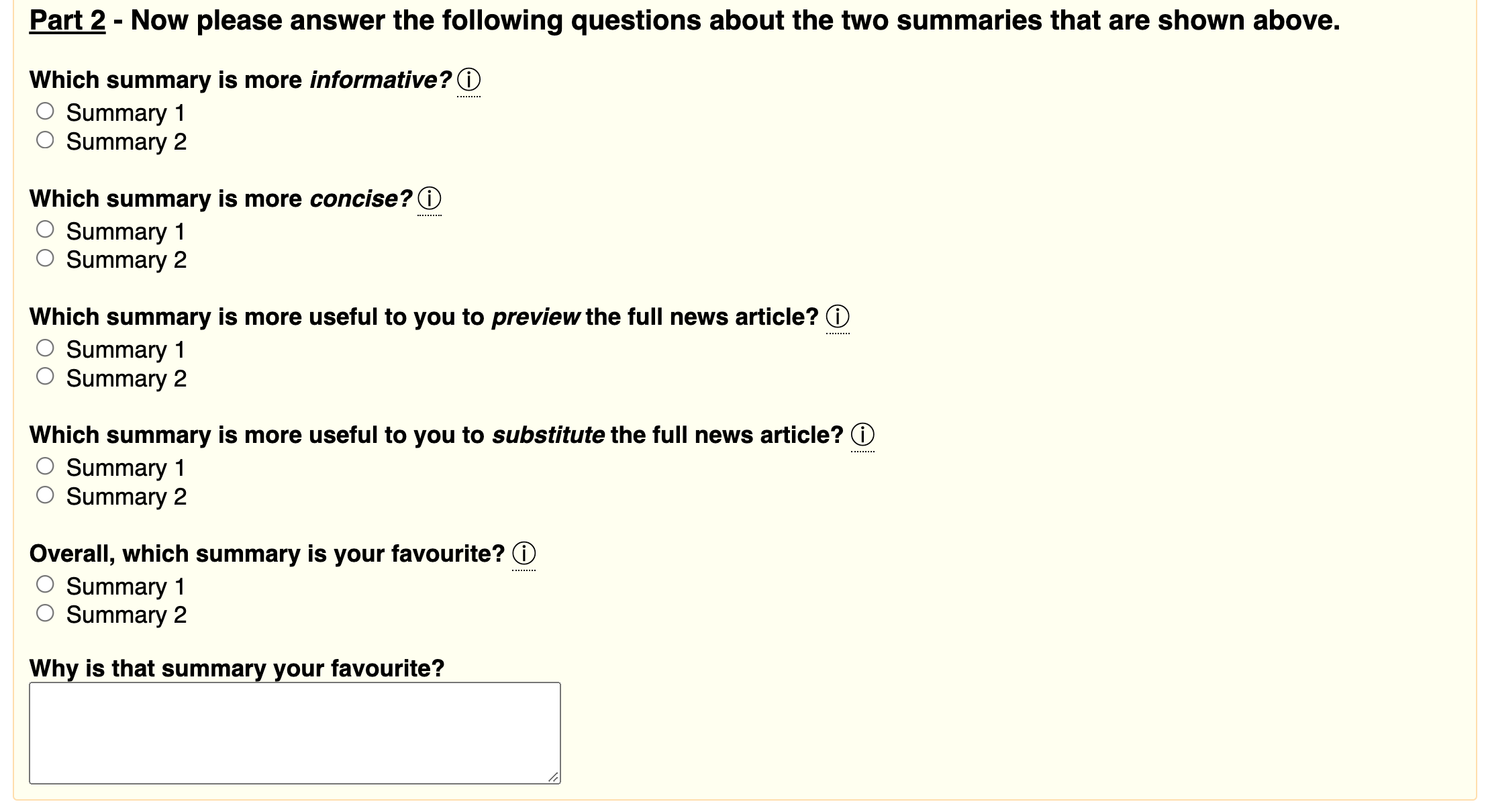The image size is (1486, 812).
Task: Select Summary 2 as overall favourite
Action: tap(45, 613)
